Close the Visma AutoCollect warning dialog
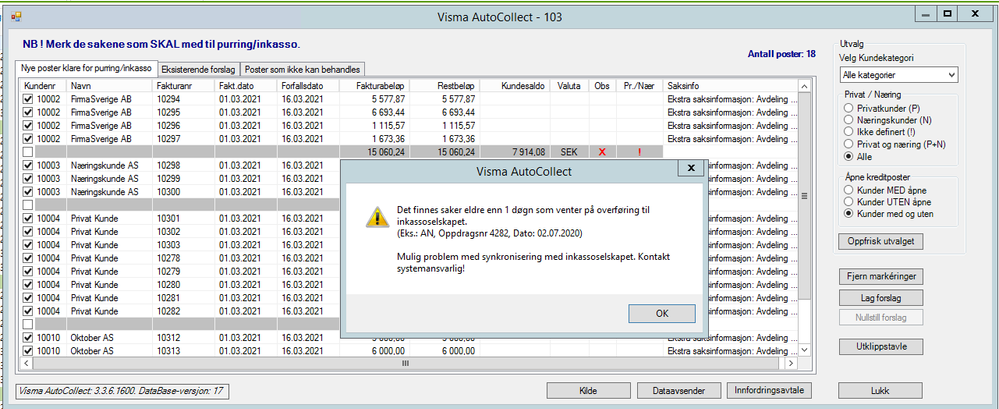Screen dimensions: 999x409 691,168
